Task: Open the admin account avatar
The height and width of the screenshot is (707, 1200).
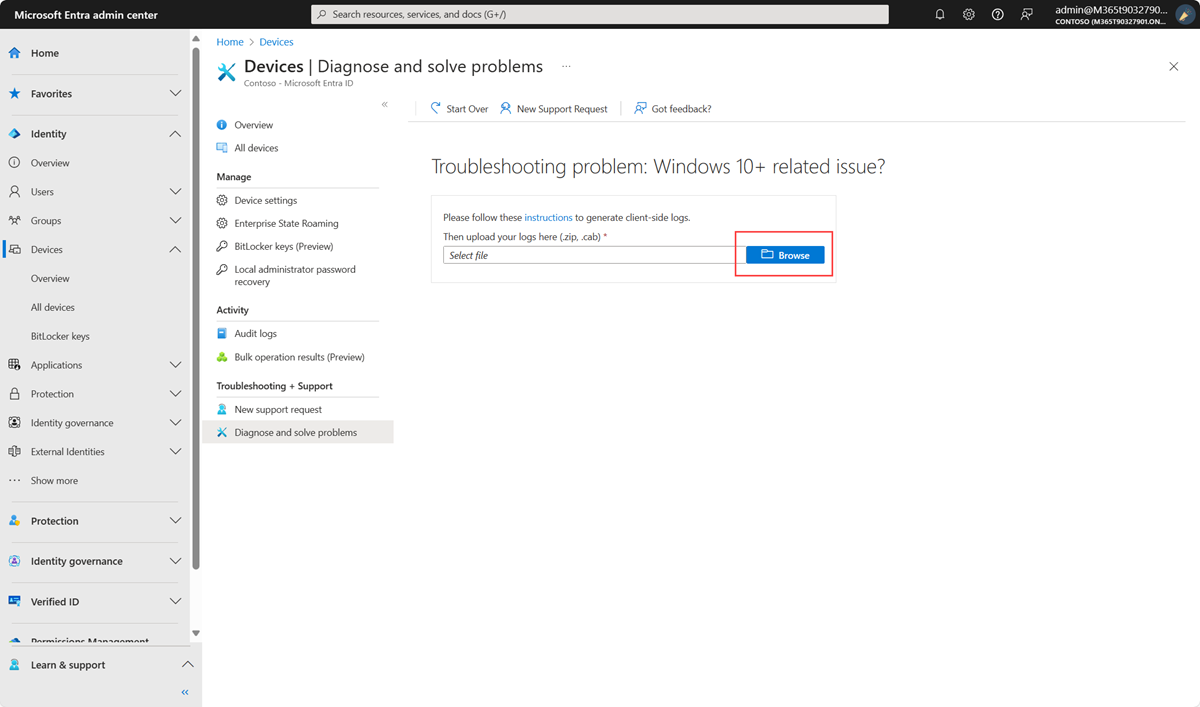Action: tap(1183, 14)
